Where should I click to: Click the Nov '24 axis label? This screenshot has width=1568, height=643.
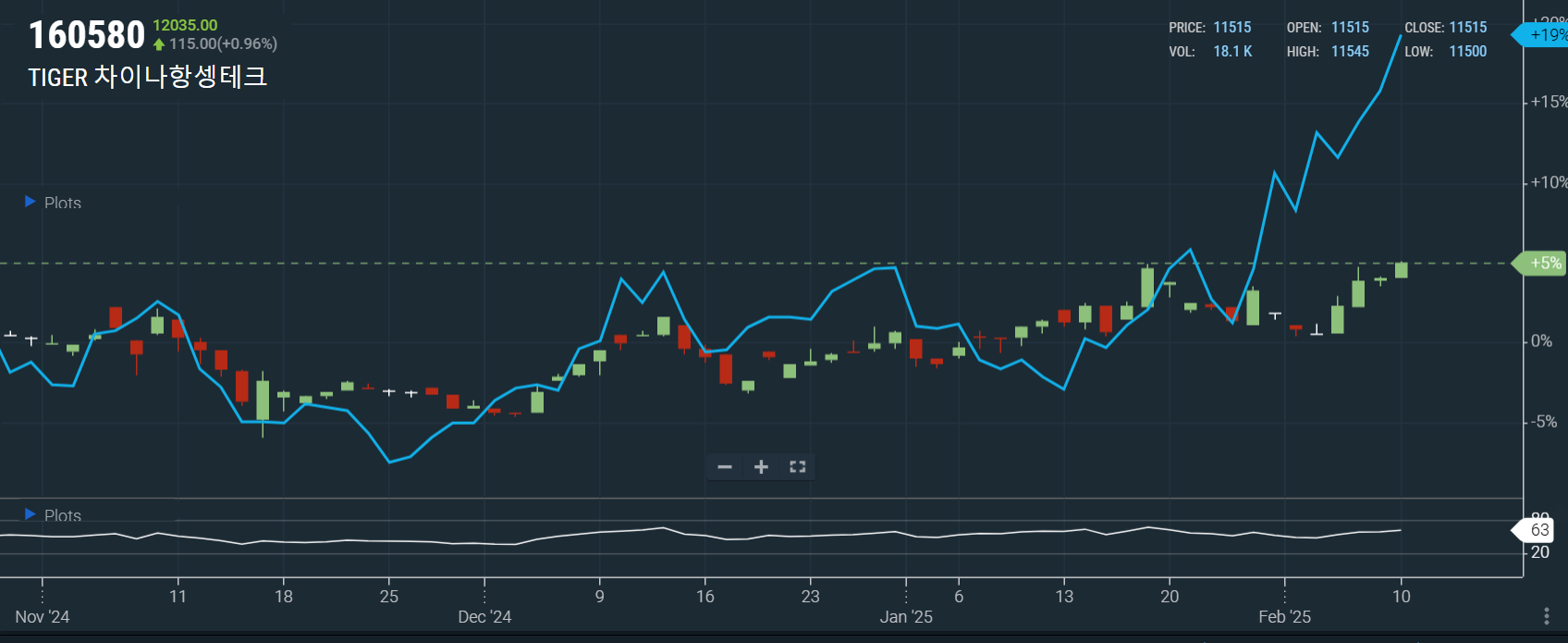click(x=43, y=616)
